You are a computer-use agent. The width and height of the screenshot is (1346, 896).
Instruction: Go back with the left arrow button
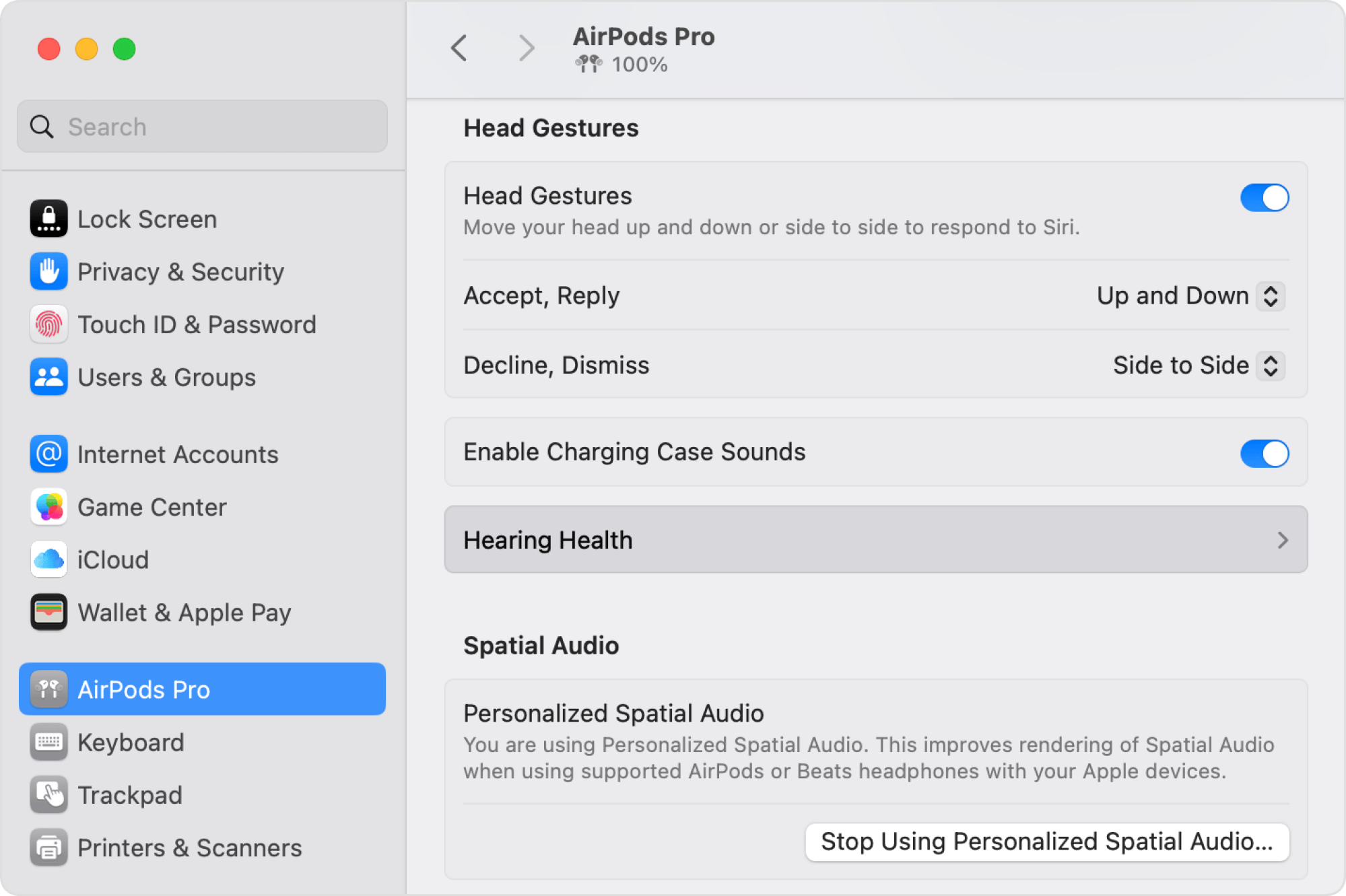click(x=459, y=48)
